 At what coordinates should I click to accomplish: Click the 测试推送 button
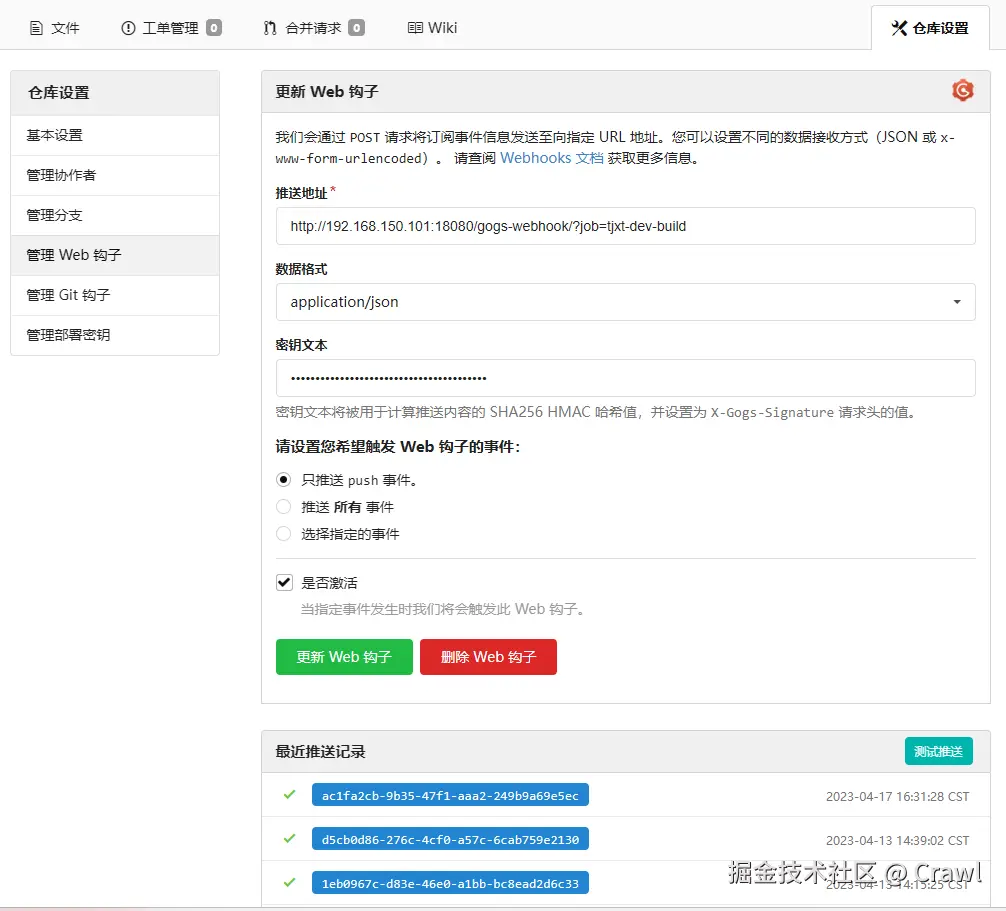click(939, 751)
